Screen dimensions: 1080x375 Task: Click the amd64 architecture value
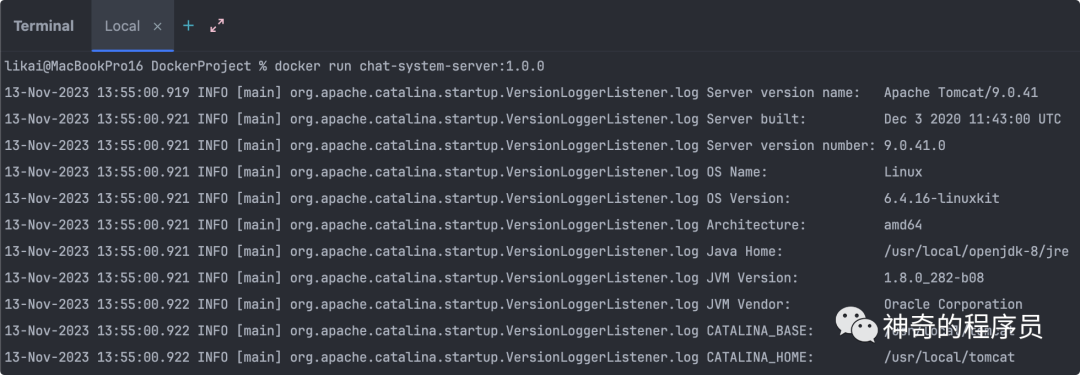(903, 225)
